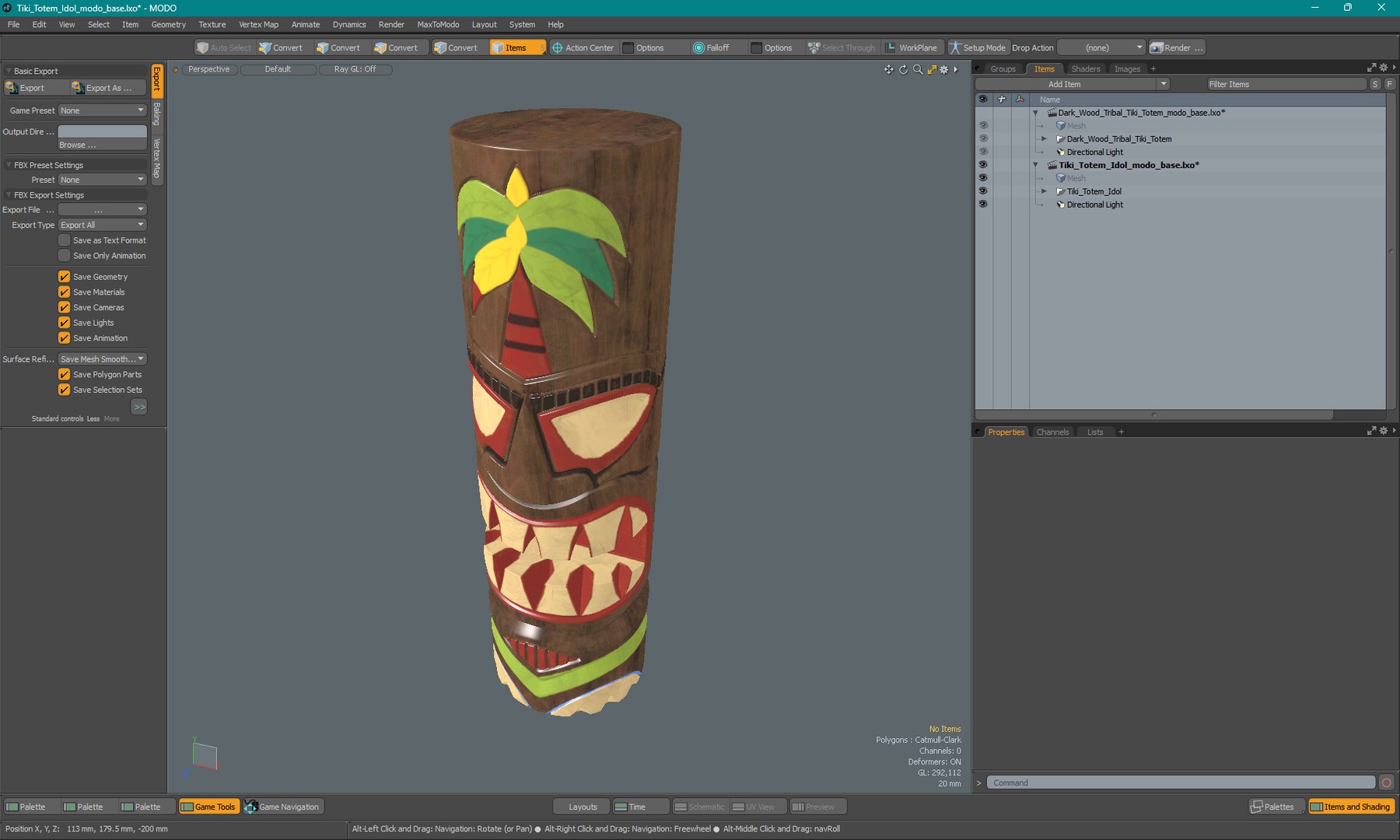This screenshot has height=840, width=1400.
Task: Activate the Falloff tool icon
Action: click(x=698, y=47)
